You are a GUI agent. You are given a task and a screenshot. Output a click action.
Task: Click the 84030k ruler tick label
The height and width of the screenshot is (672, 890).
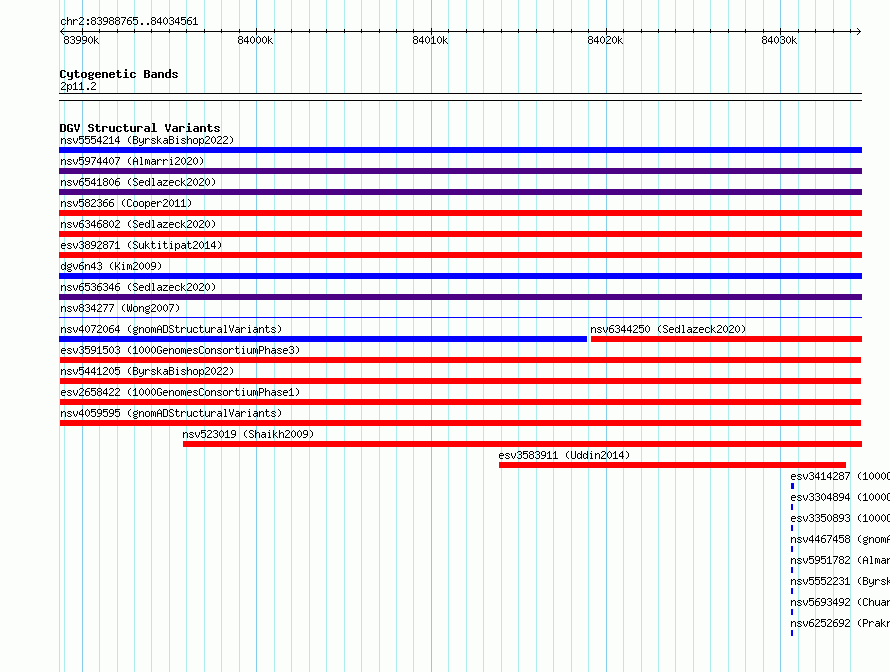(779, 40)
